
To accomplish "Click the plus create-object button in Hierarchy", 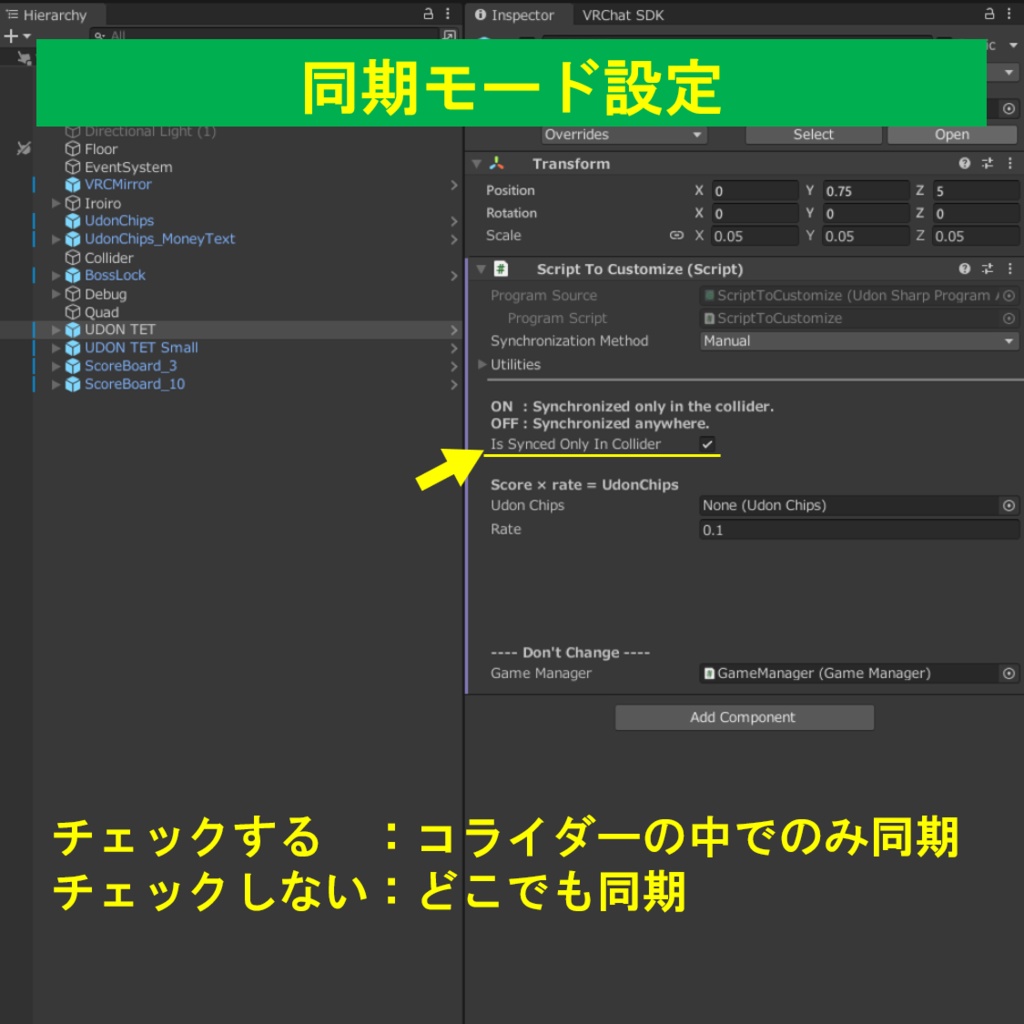I will point(11,36).
